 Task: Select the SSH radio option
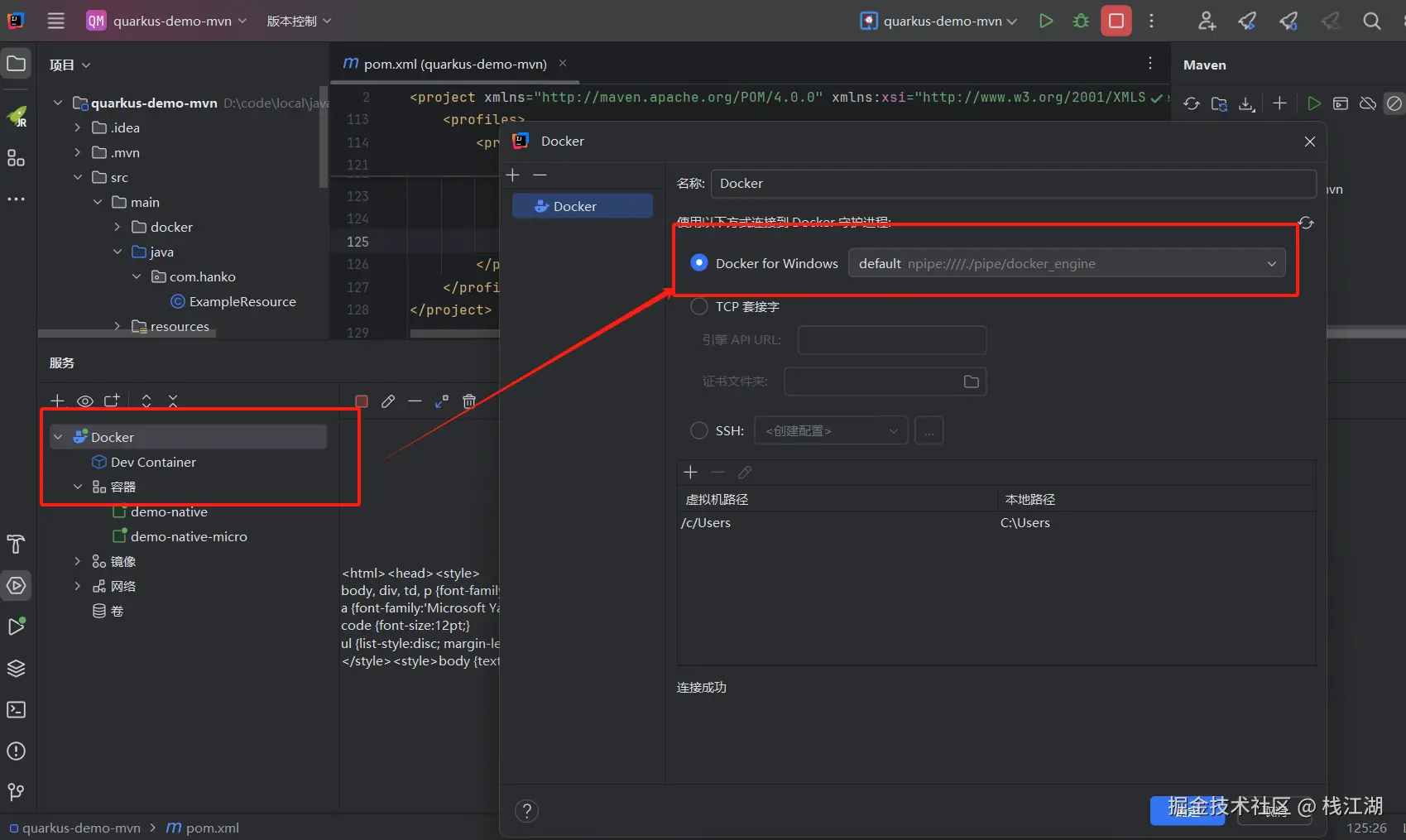click(x=699, y=430)
